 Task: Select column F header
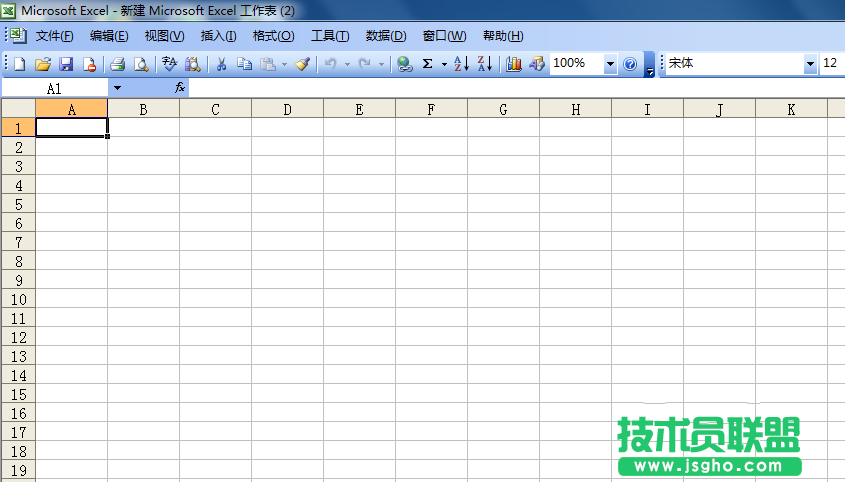coord(431,109)
